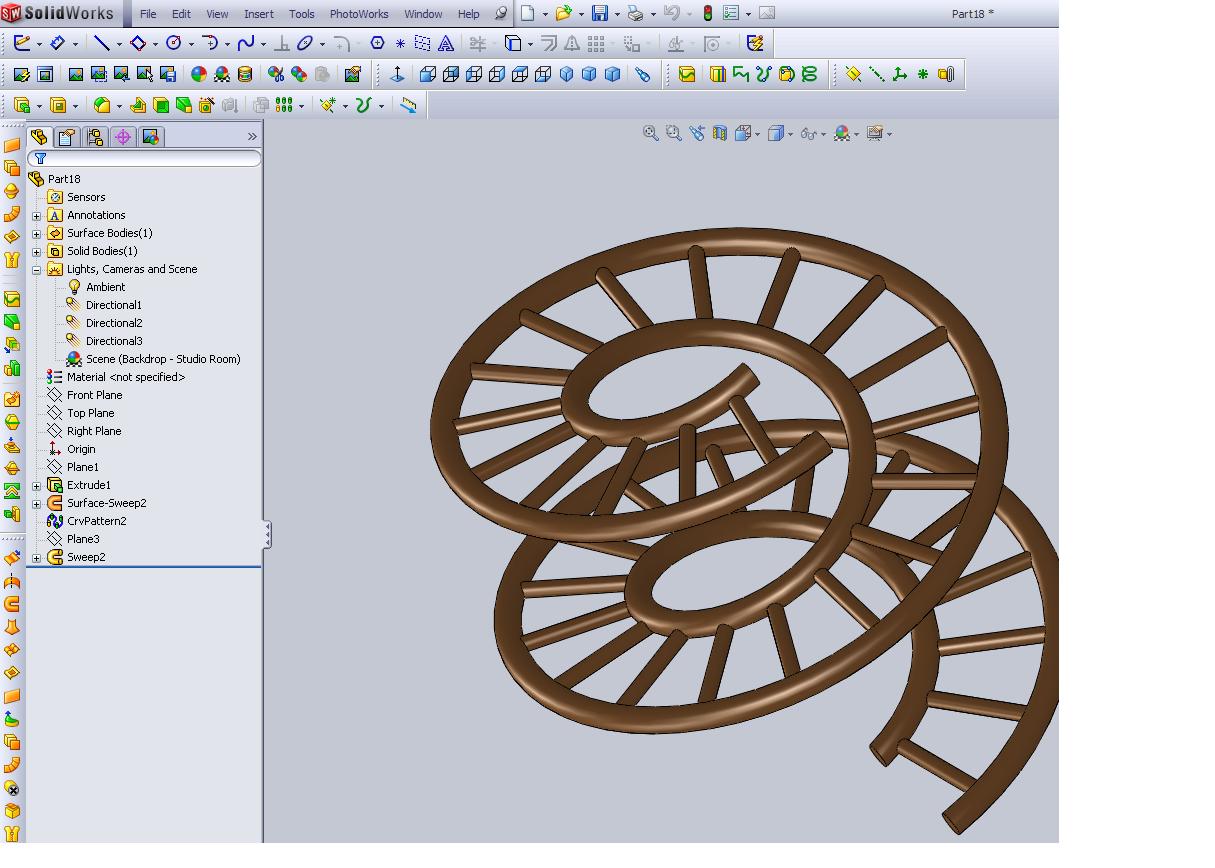Click the Section View icon
The height and width of the screenshot is (868, 1215).
(x=719, y=133)
